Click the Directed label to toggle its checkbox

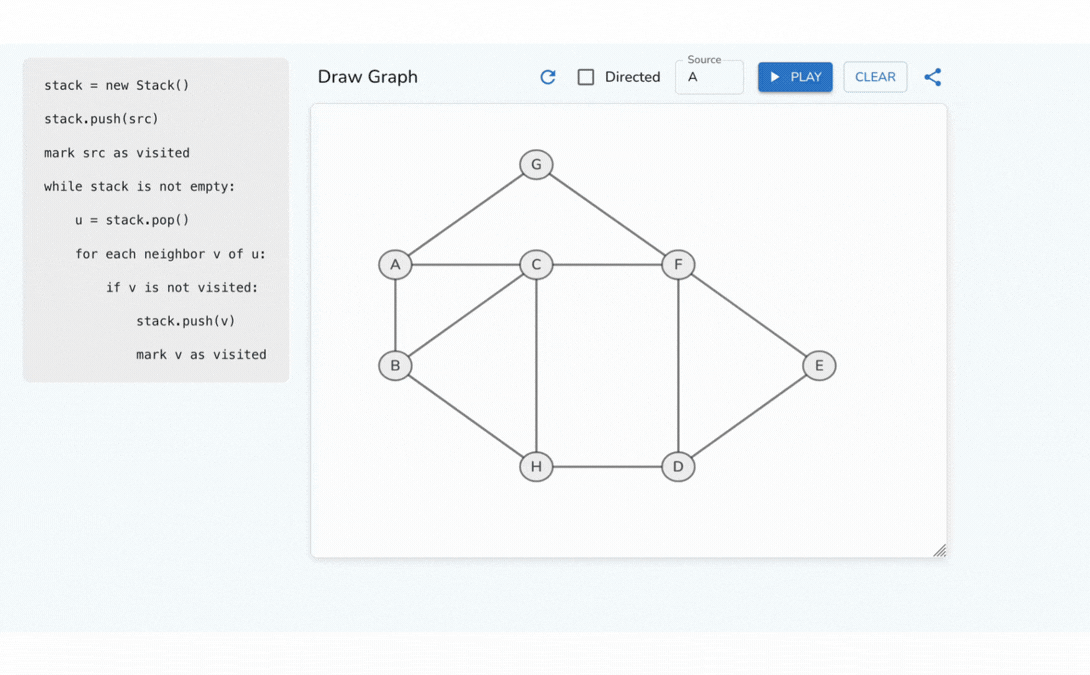631,76
